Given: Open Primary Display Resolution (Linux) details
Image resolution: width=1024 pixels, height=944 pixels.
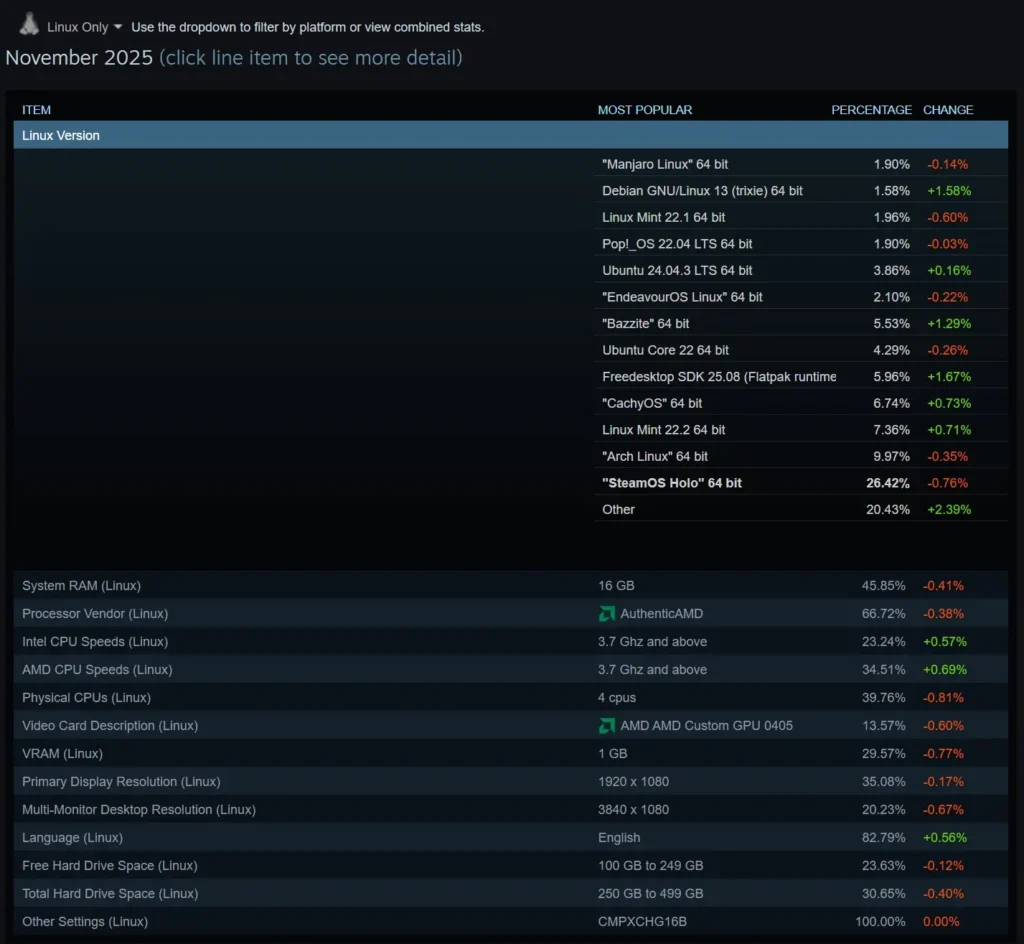Looking at the screenshot, I should click(x=121, y=781).
